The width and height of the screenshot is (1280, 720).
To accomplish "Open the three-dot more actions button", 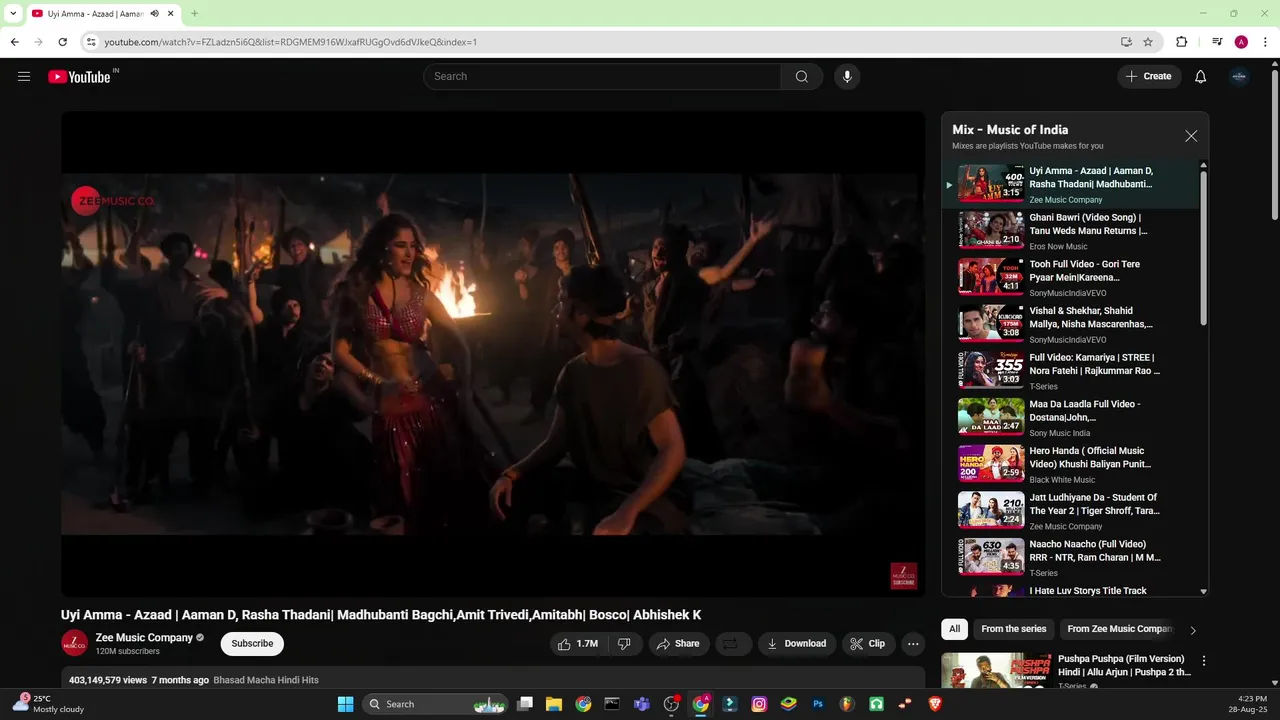I will pyautogui.click(x=913, y=644).
